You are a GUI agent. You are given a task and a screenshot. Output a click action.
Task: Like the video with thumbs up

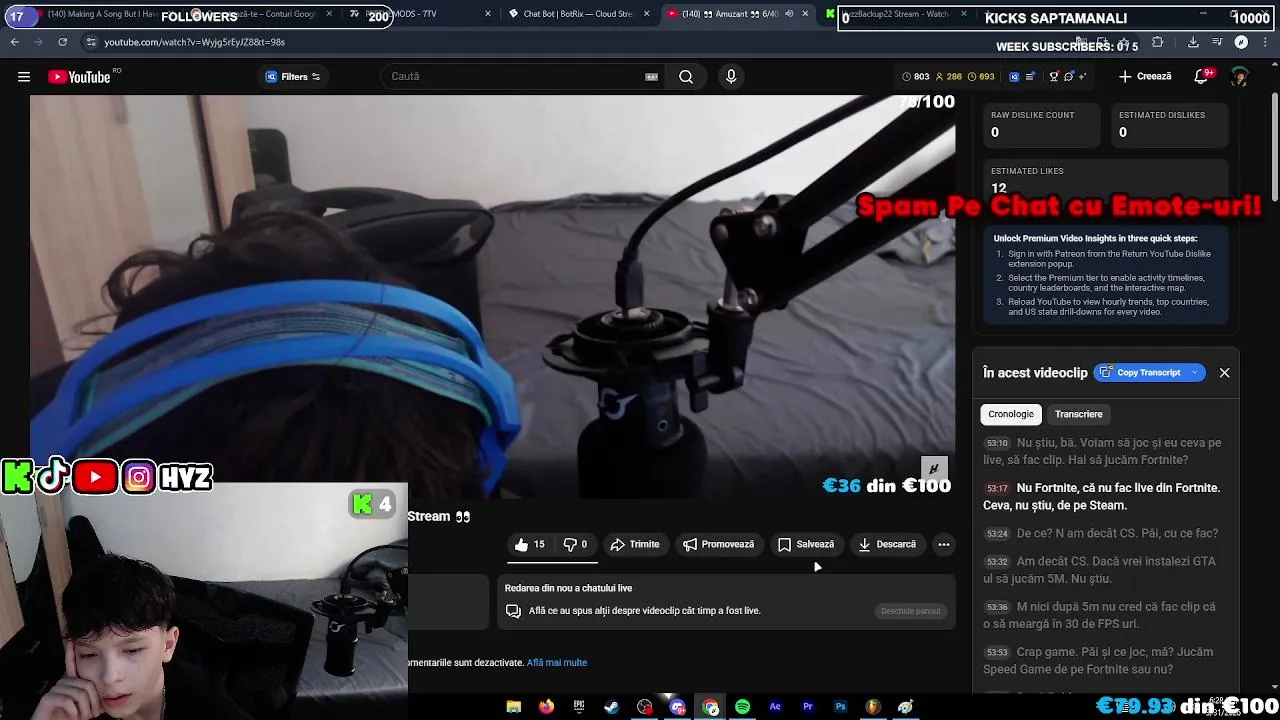coord(530,544)
